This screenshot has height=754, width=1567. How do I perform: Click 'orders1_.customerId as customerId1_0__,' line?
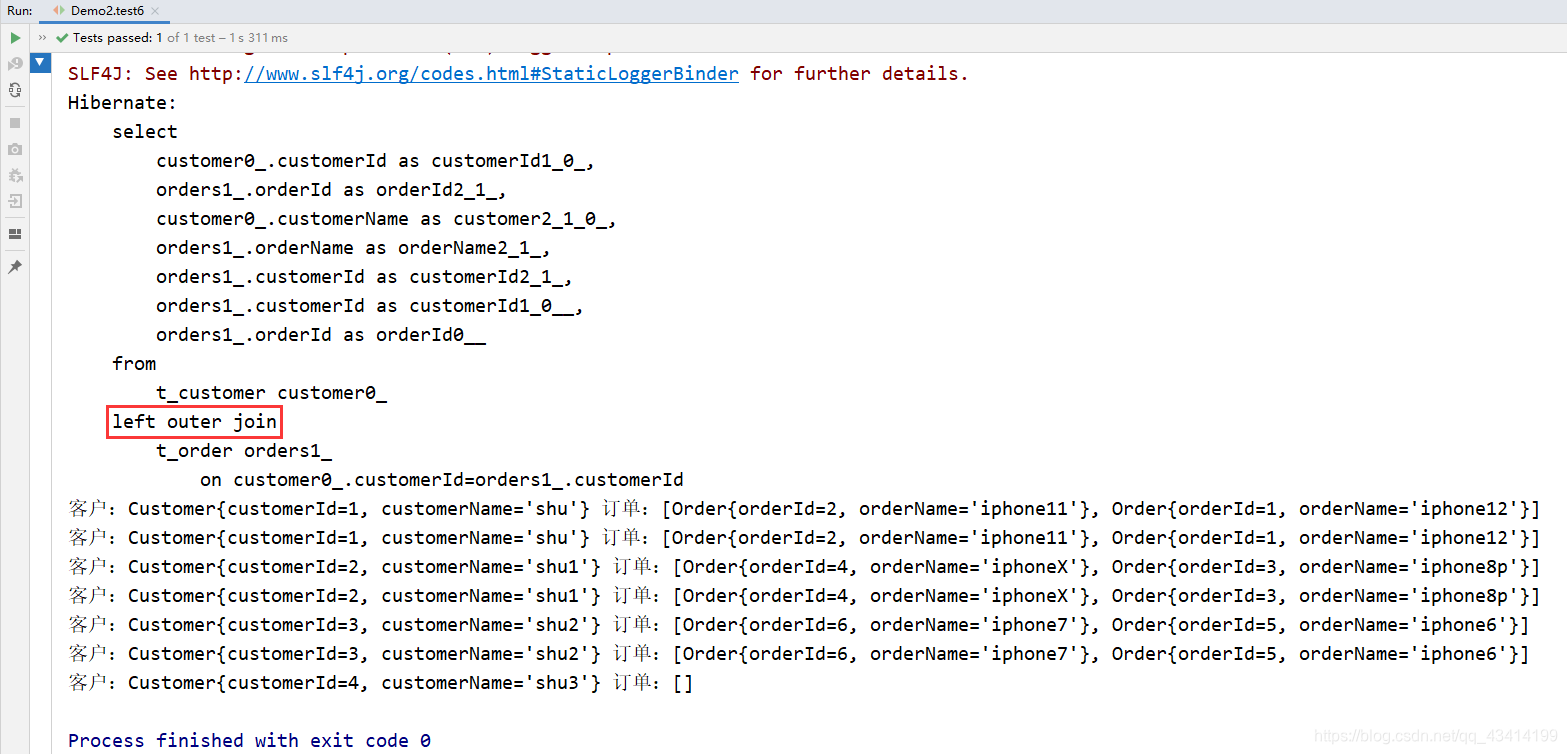(x=370, y=306)
